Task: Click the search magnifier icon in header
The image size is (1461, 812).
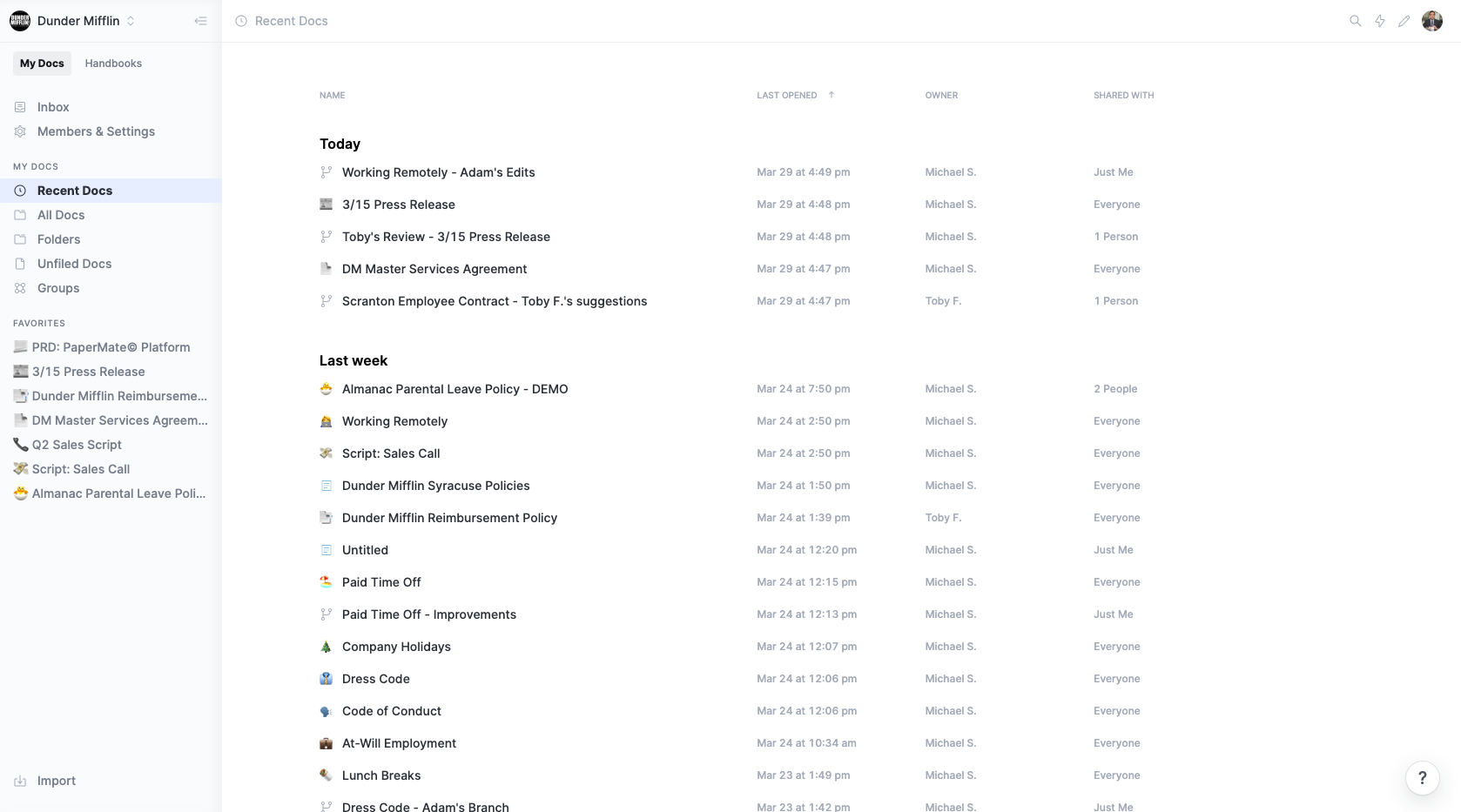Action: (x=1355, y=21)
